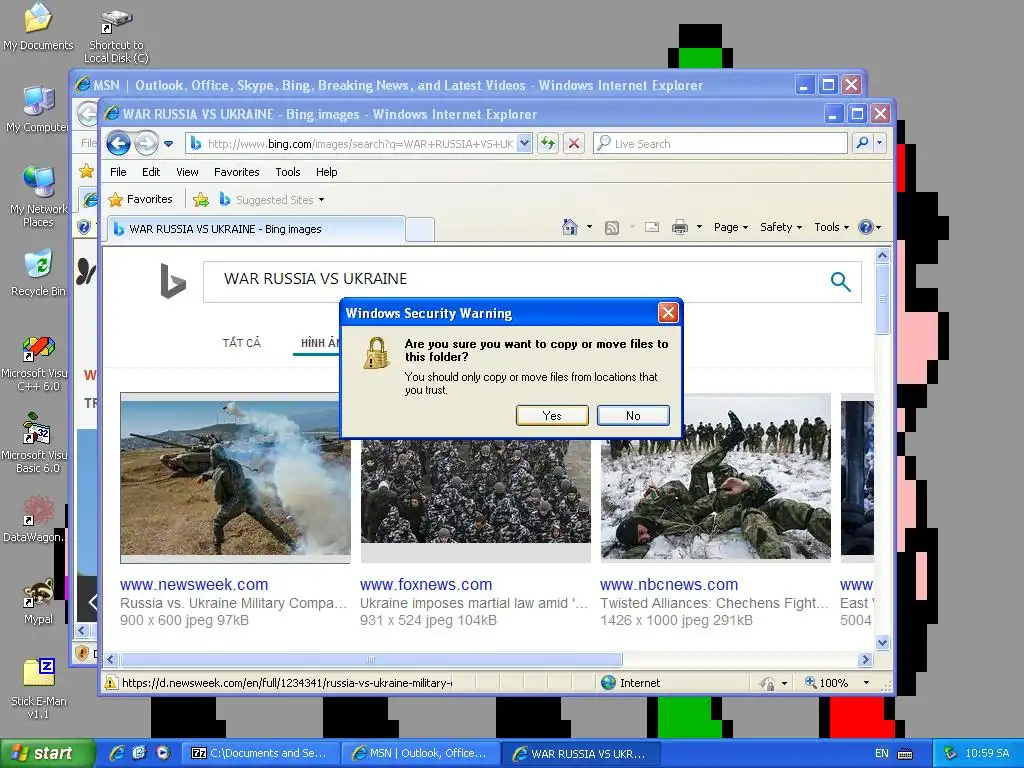Expand the Print options dropdown arrow
This screenshot has width=1024, height=768.
point(699,227)
